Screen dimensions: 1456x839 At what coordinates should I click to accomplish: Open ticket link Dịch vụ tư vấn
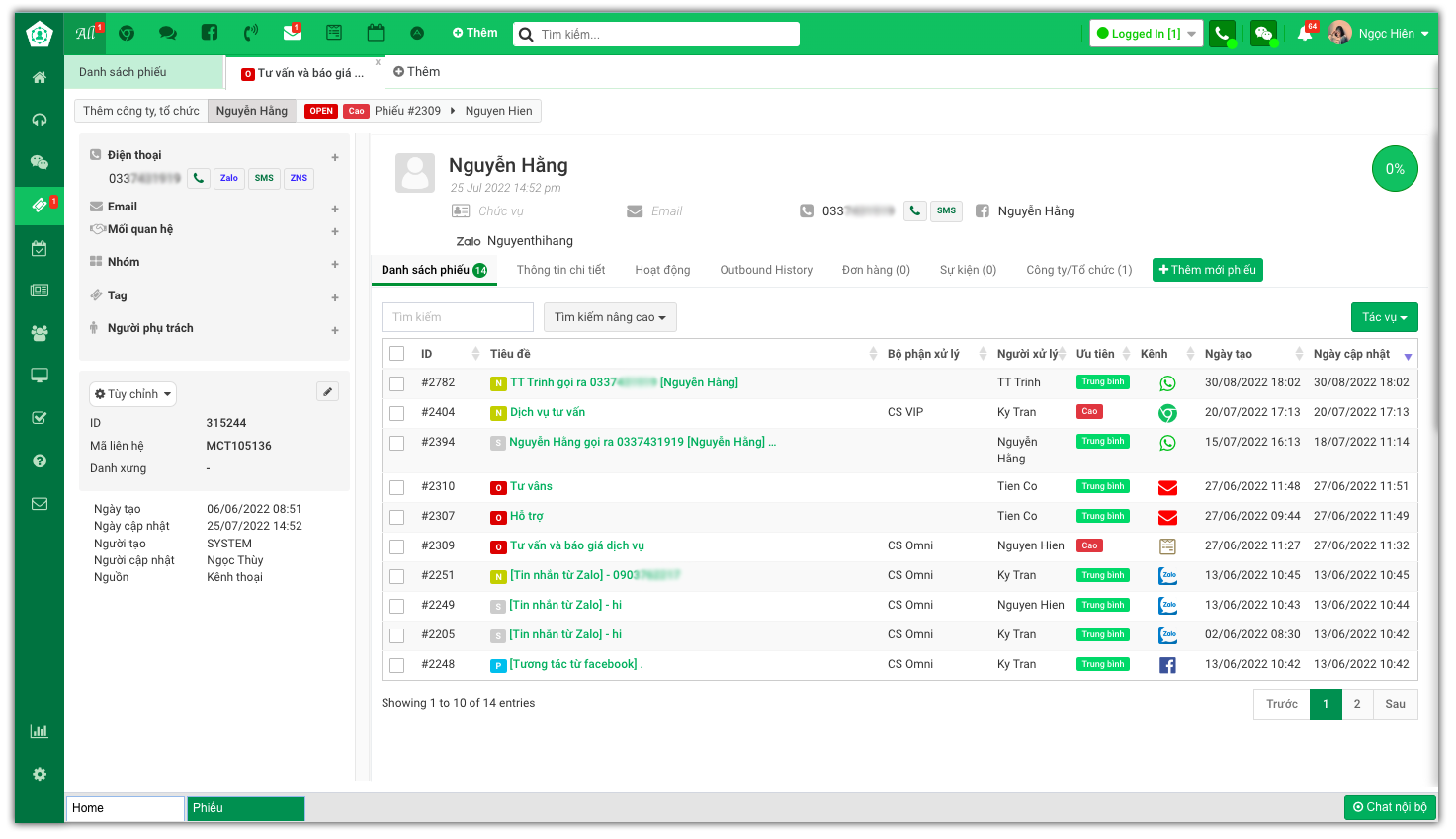(548, 412)
